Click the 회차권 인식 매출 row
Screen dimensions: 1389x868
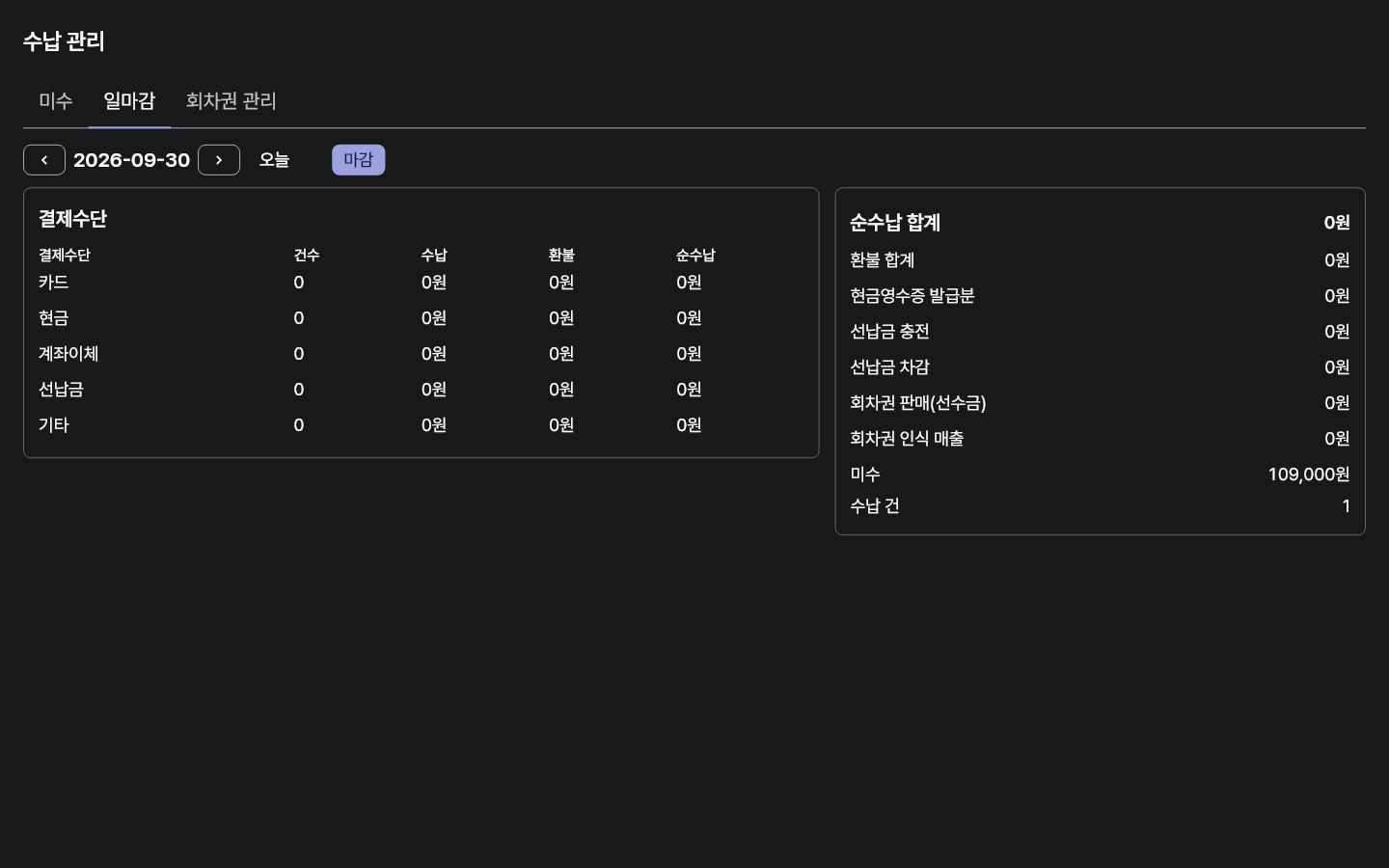[1100, 439]
